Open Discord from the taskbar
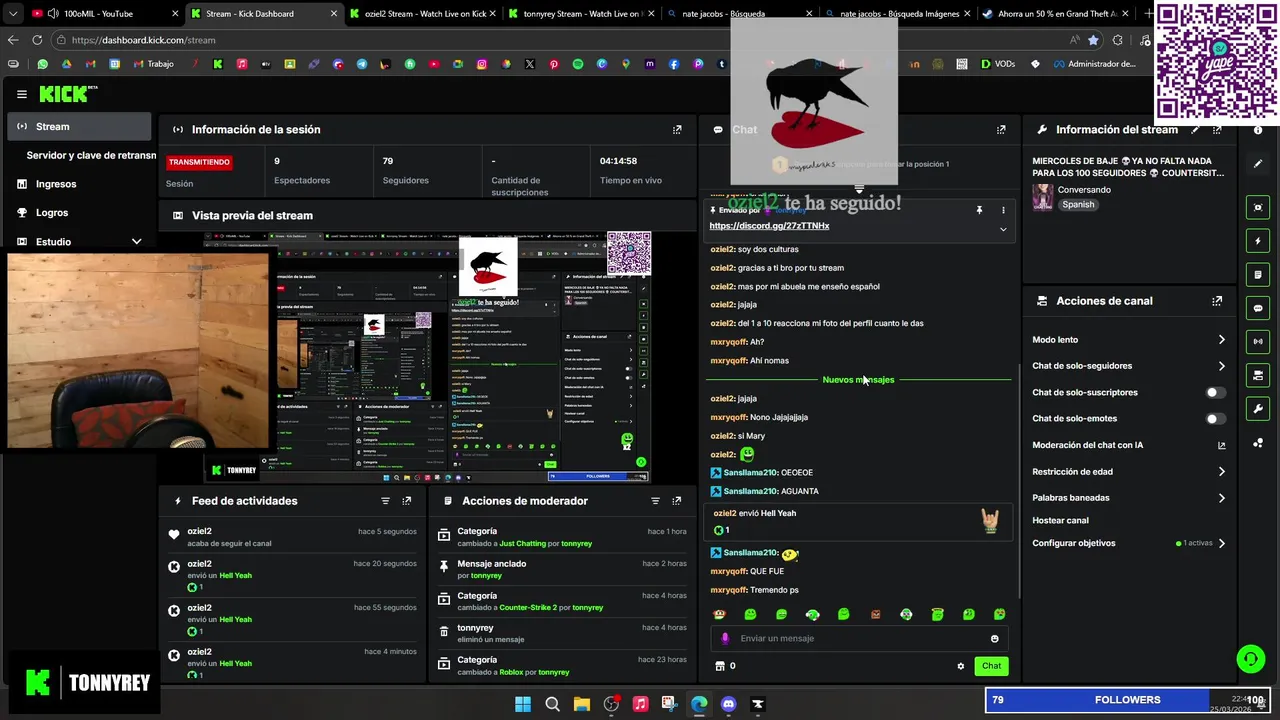 (x=728, y=704)
